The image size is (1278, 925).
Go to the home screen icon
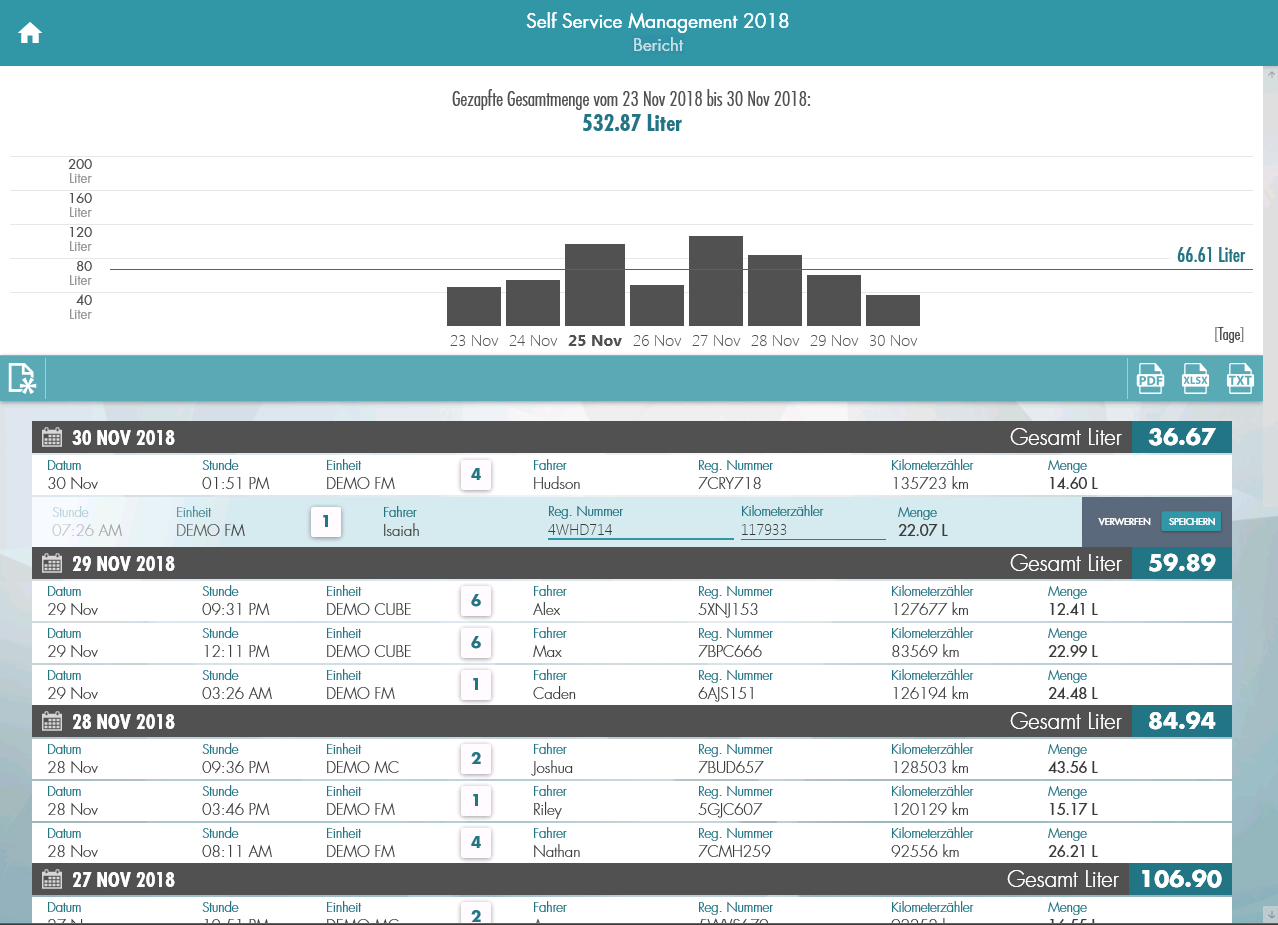30,33
